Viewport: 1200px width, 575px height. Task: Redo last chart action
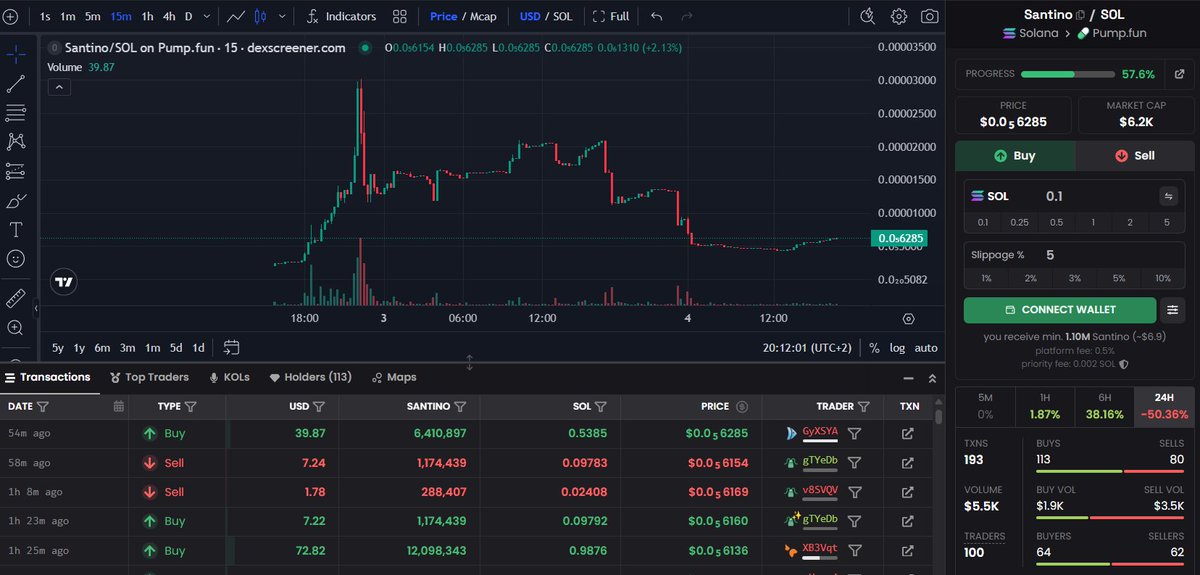point(687,16)
